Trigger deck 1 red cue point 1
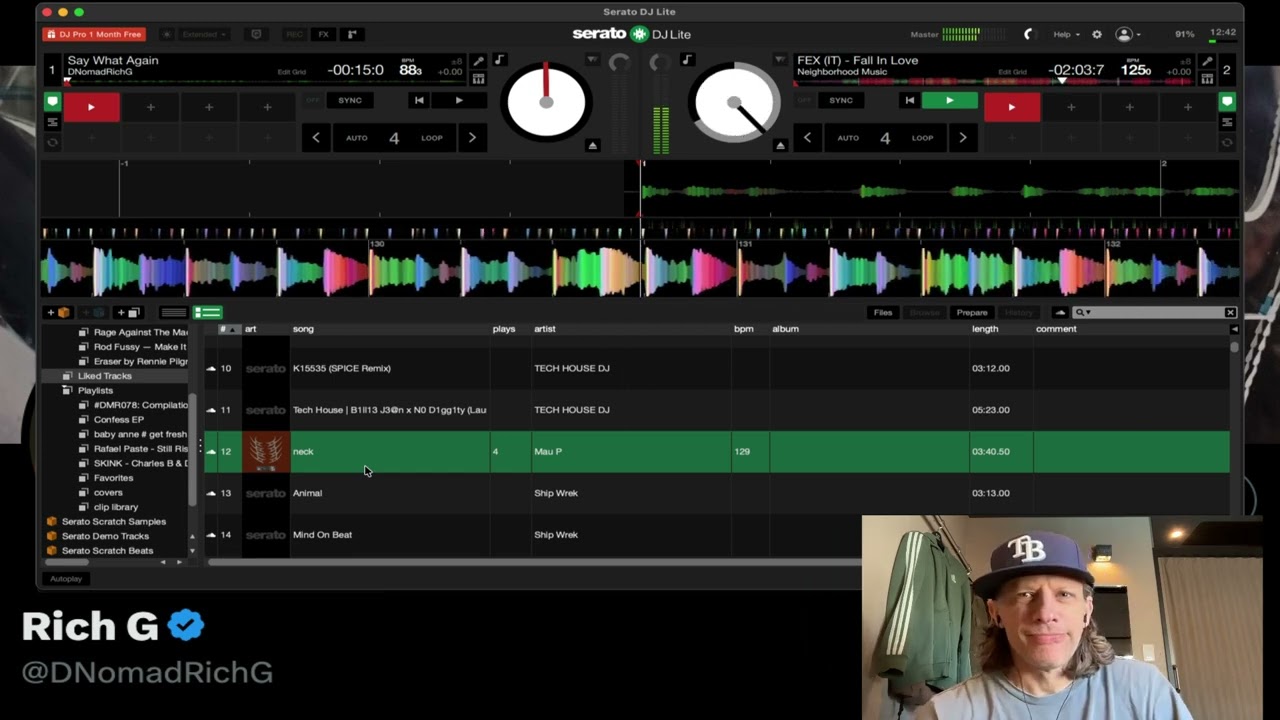This screenshot has height=720, width=1280. pyautogui.click(x=91, y=107)
